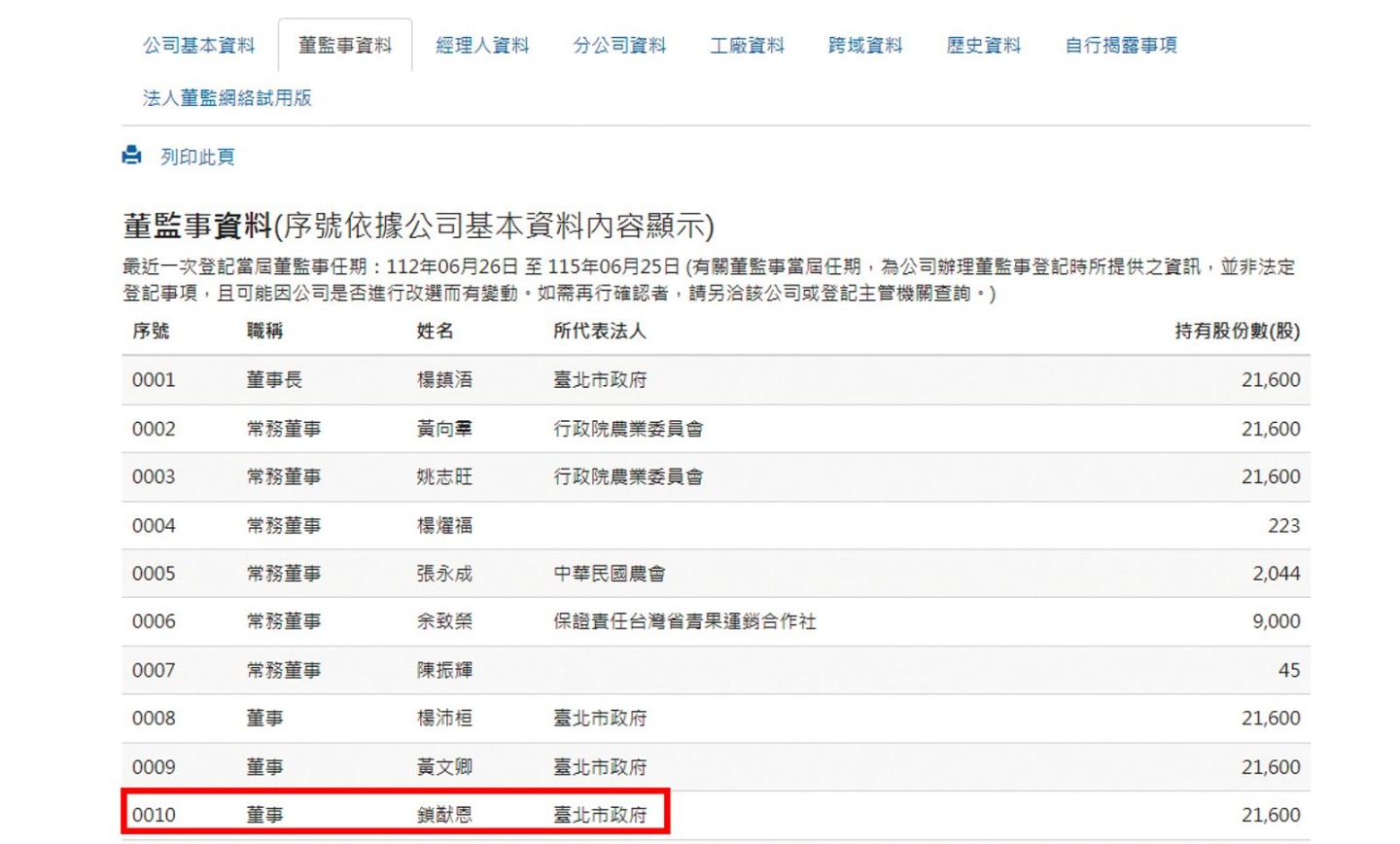The height and width of the screenshot is (844, 1400).
Task: Click the 所代表法人 column header
Action: (600, 331)
